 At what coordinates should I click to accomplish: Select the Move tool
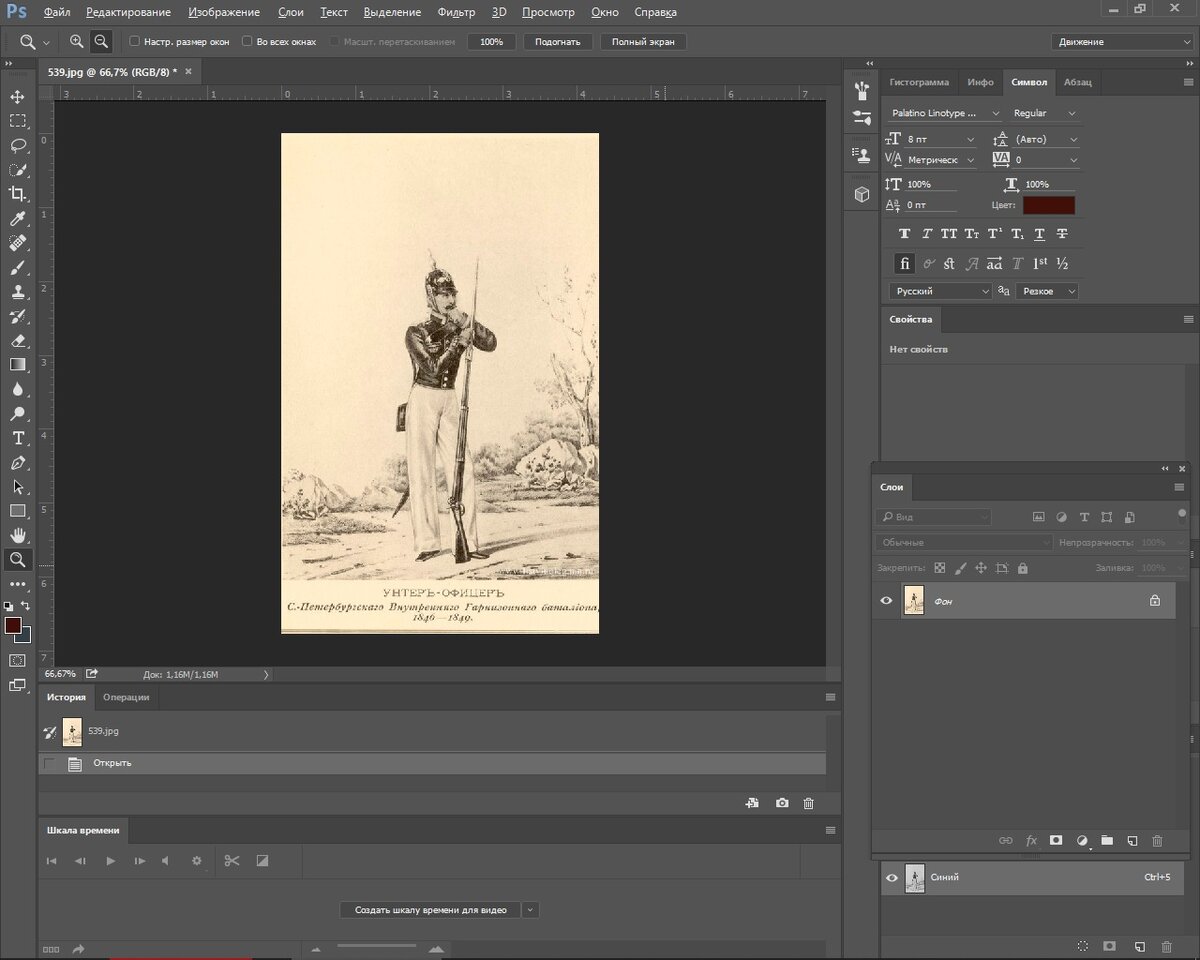pos(17,97)
